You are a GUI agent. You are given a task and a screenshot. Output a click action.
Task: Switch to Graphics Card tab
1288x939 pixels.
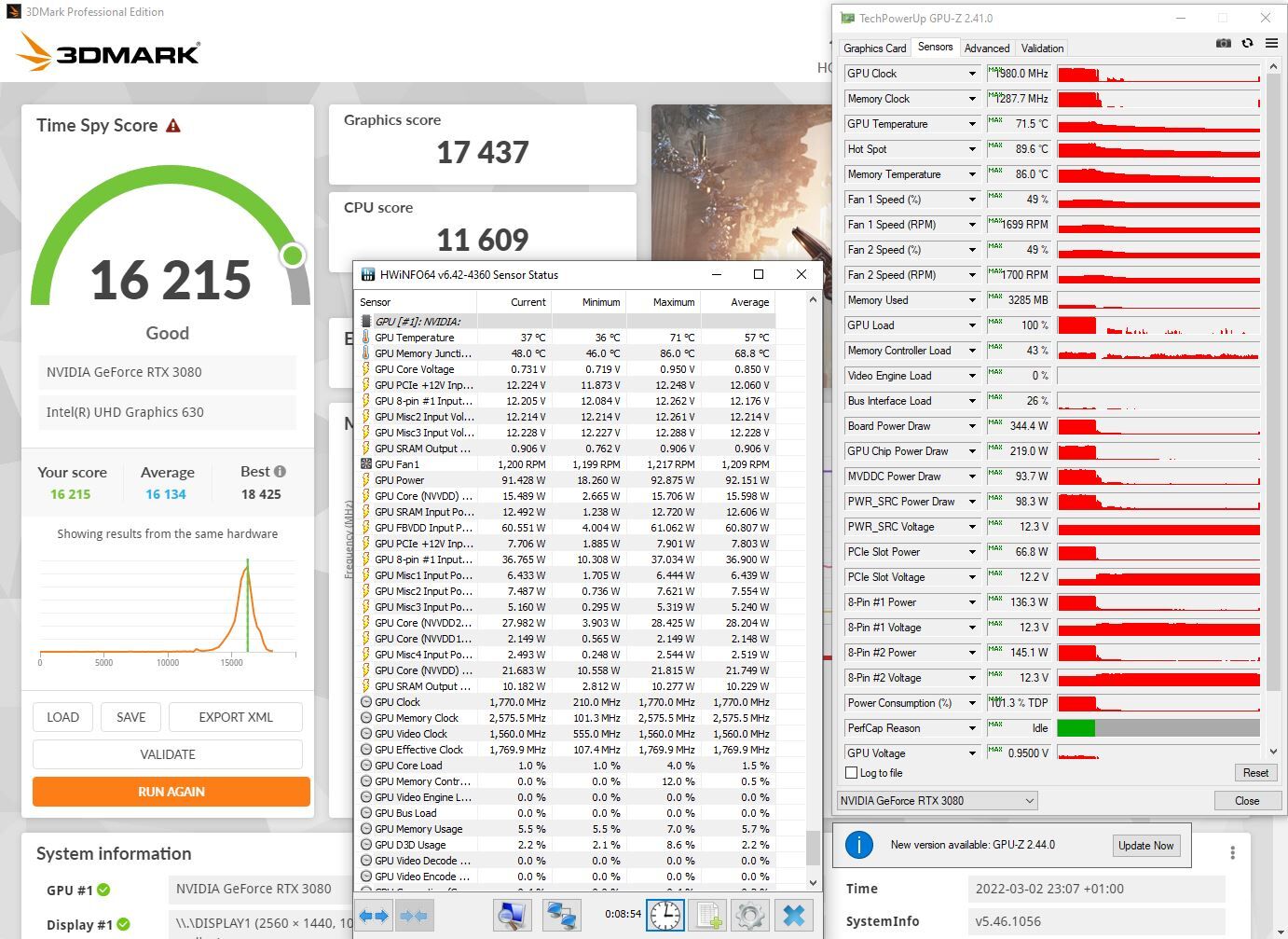pyautogui.click(x=874, y=48)
